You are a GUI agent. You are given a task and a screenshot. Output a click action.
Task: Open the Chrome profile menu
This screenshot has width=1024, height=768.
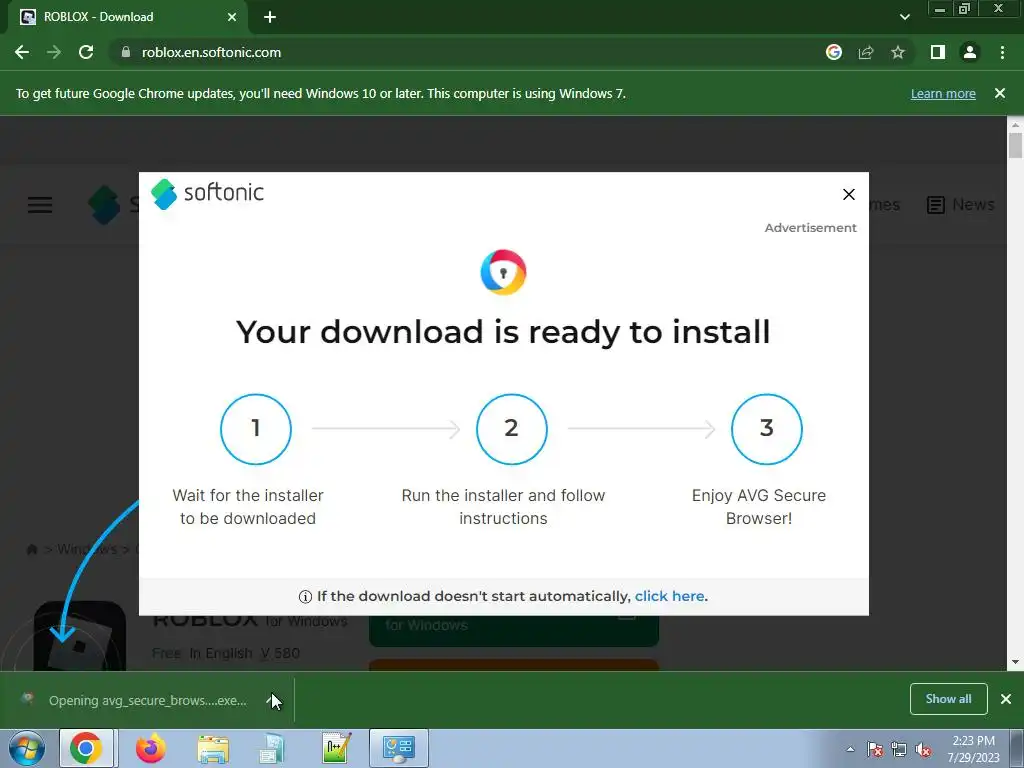coord(970,52)
